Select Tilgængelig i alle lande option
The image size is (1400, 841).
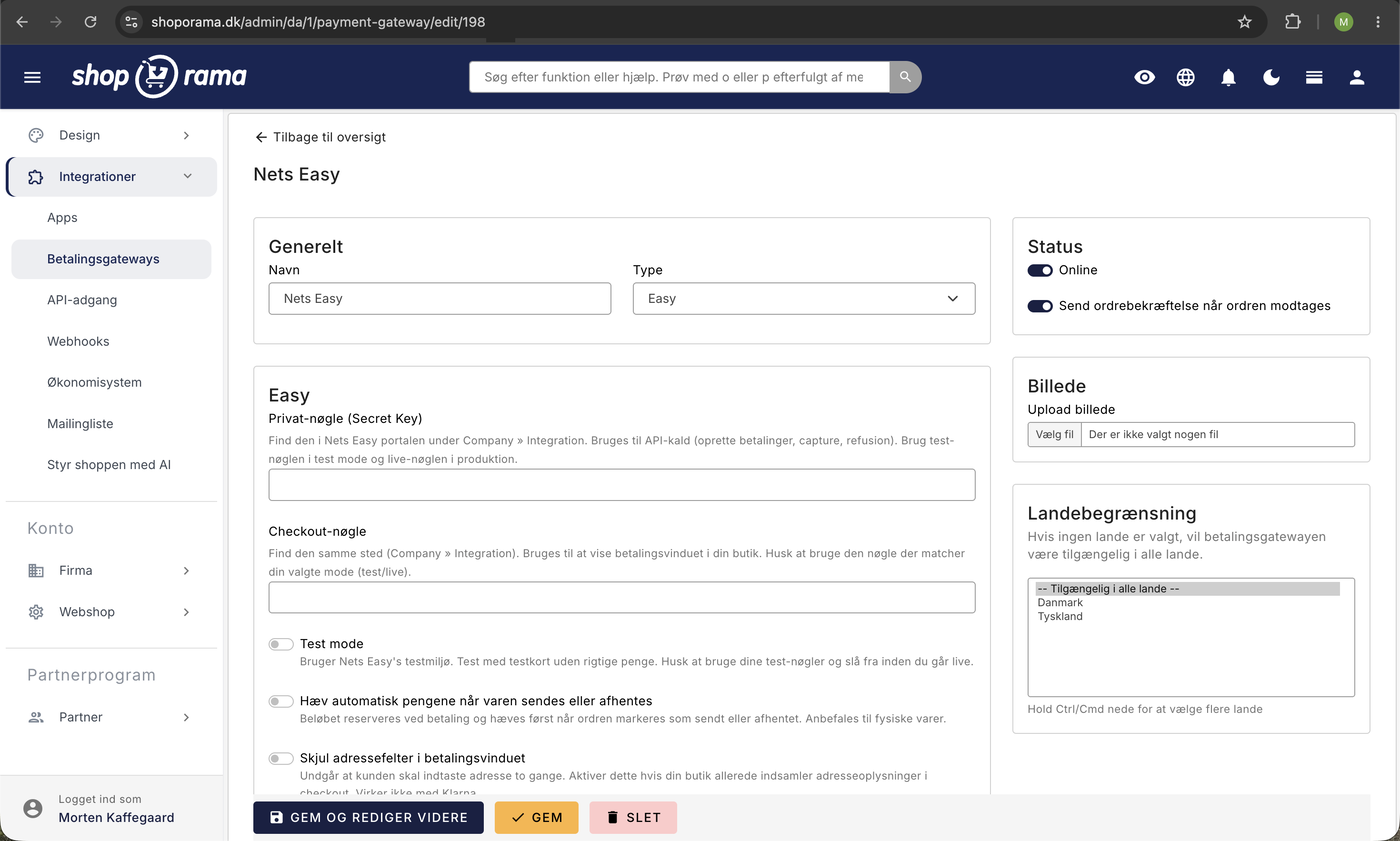tap(1187, 589)
